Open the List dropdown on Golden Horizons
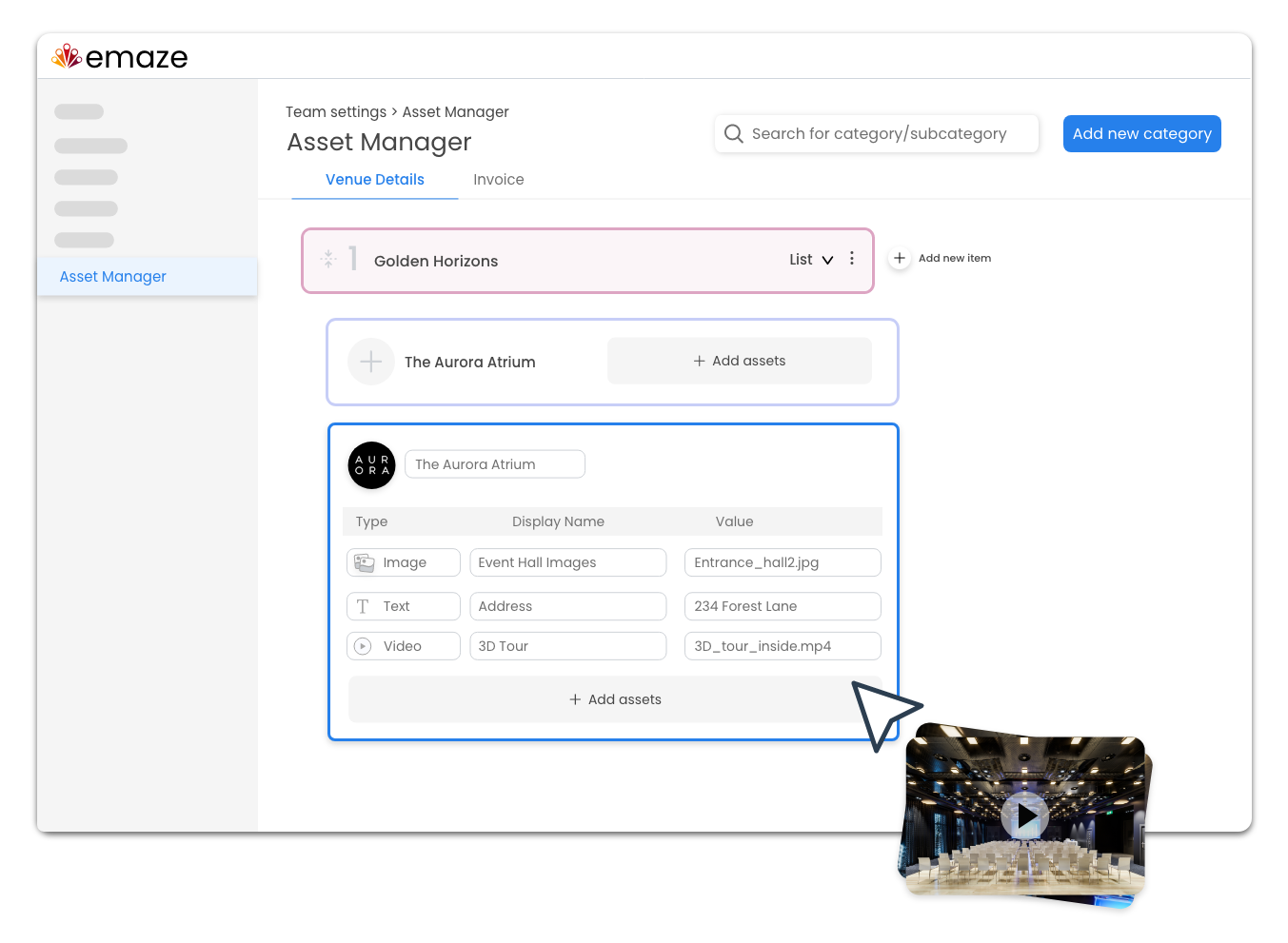1288x943 pixels. click(810, 259)
